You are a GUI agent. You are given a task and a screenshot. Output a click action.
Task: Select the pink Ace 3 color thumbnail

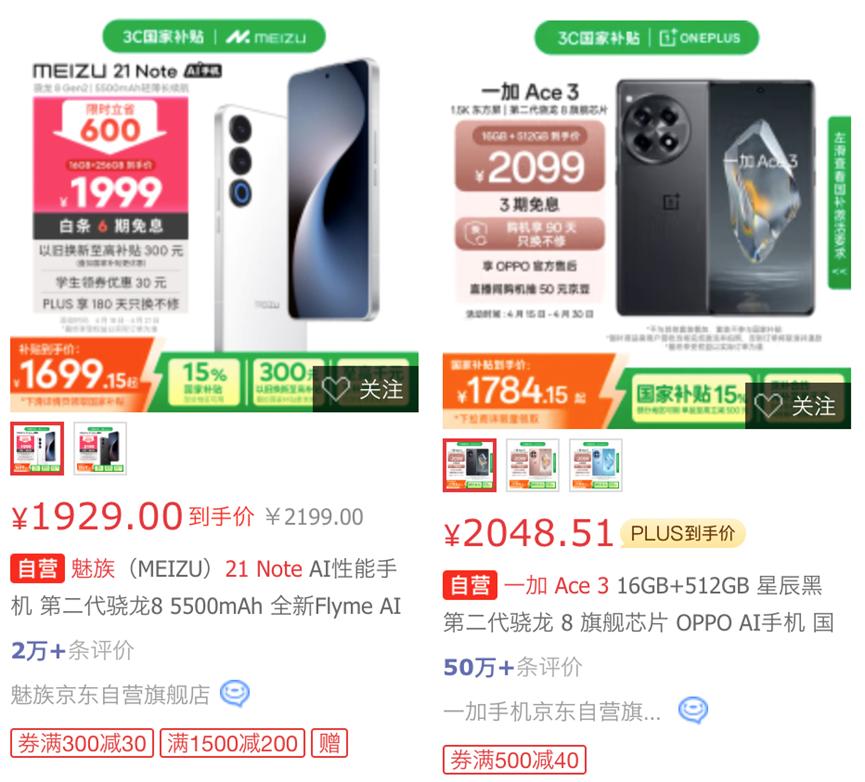point(532,465)
